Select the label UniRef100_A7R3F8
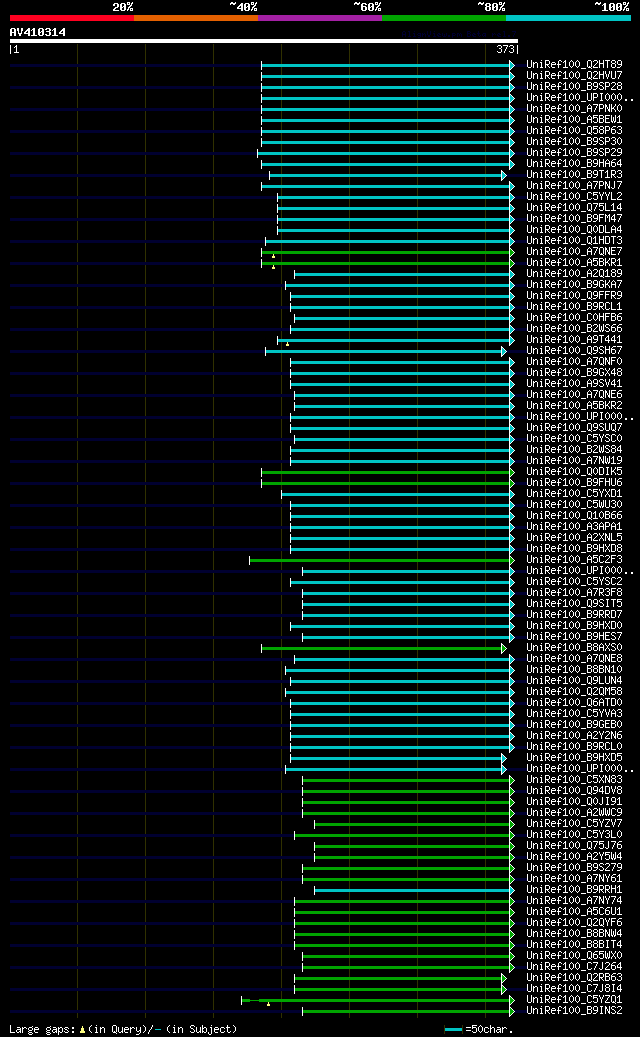Image resolution: width=640 pixels, height=1037 pixels. tap(574, 593)
